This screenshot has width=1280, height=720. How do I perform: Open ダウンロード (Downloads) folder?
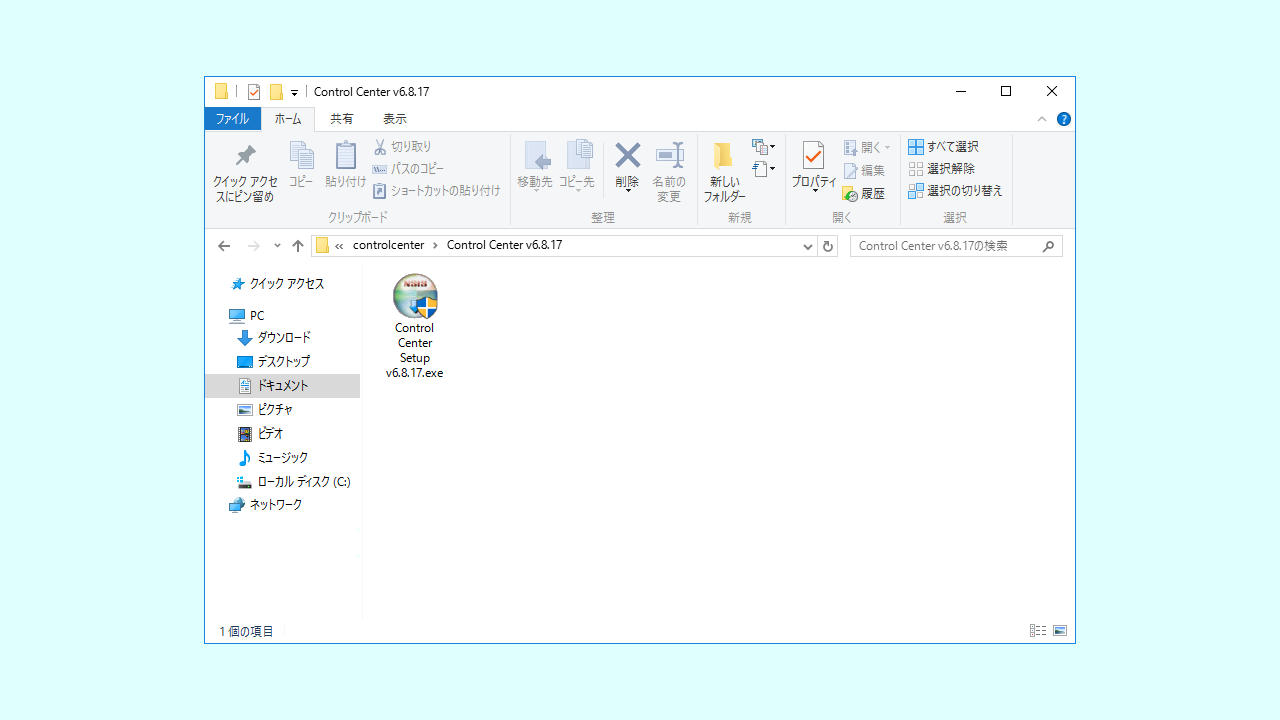point(275,338)
